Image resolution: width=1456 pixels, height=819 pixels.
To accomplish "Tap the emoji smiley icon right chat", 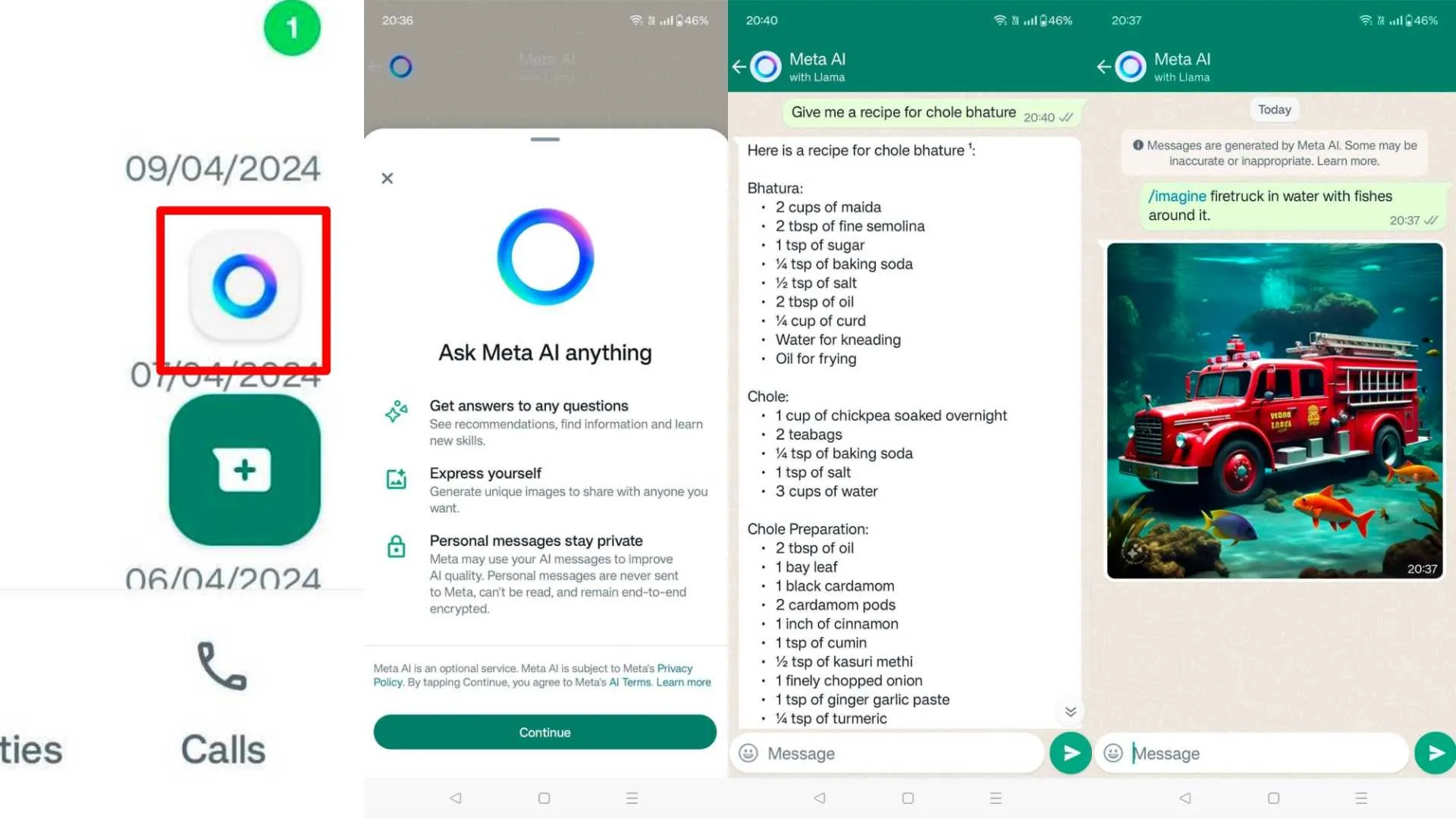I will [x=1113, y=753].
